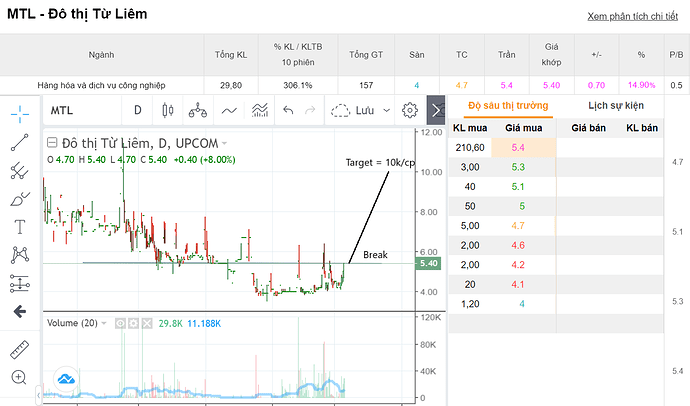690x406 pixels.
Task: Click the Tổng GT column header
Action: pos(366,55)
